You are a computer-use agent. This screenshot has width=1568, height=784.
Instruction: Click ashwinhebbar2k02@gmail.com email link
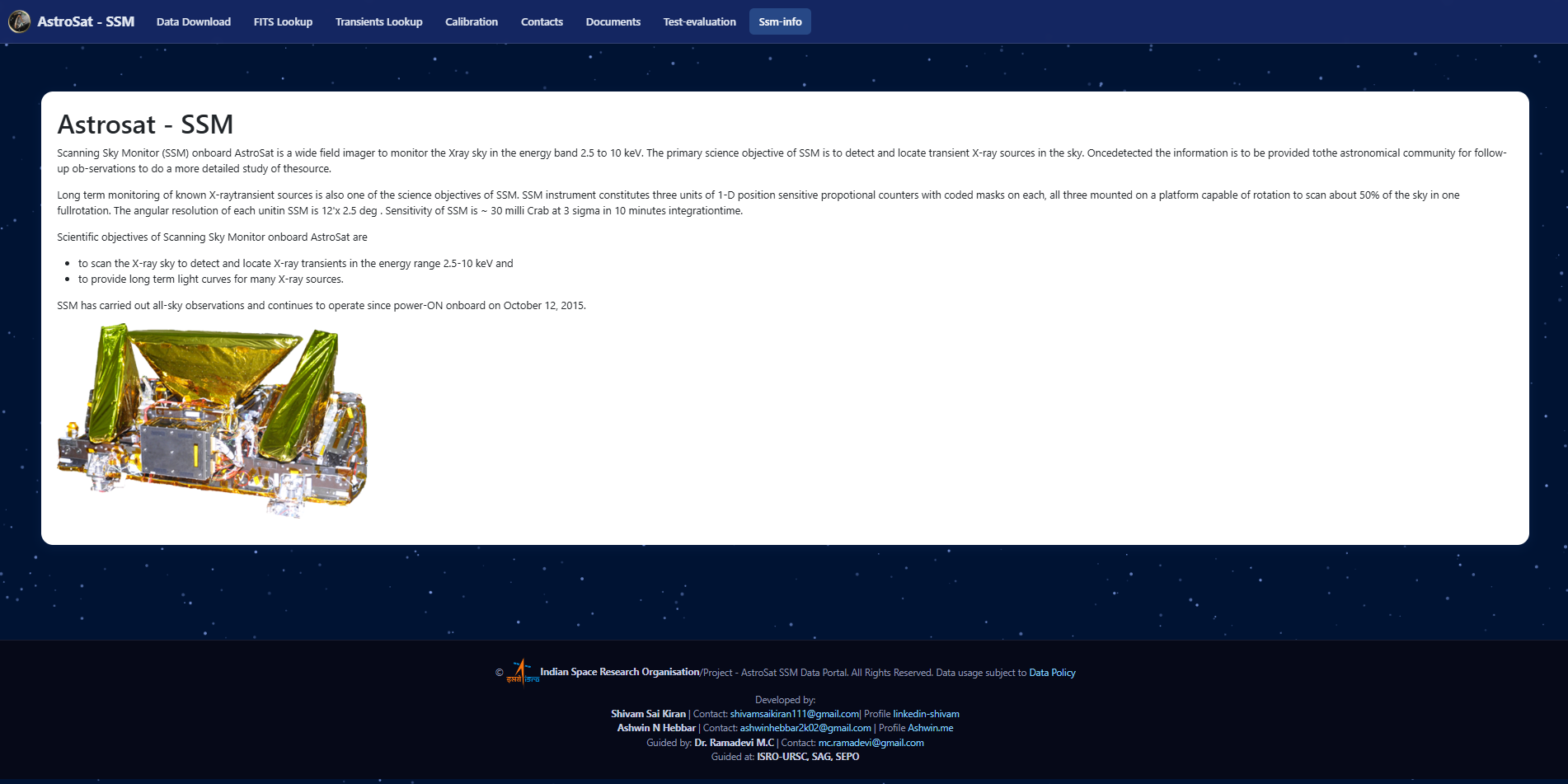point(805,728)
